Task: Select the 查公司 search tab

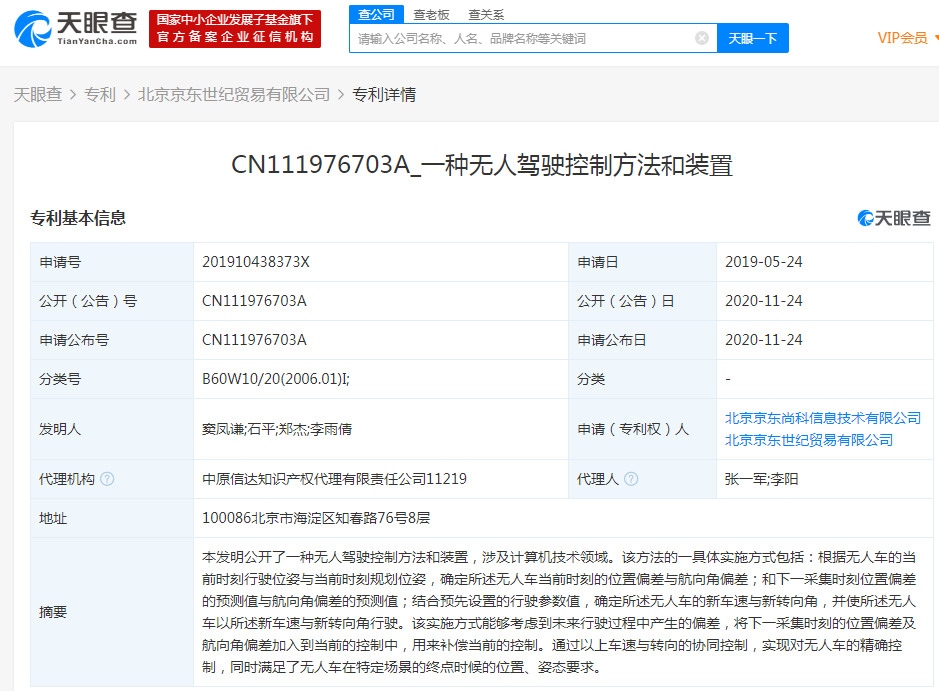Action: click(376, 14)
